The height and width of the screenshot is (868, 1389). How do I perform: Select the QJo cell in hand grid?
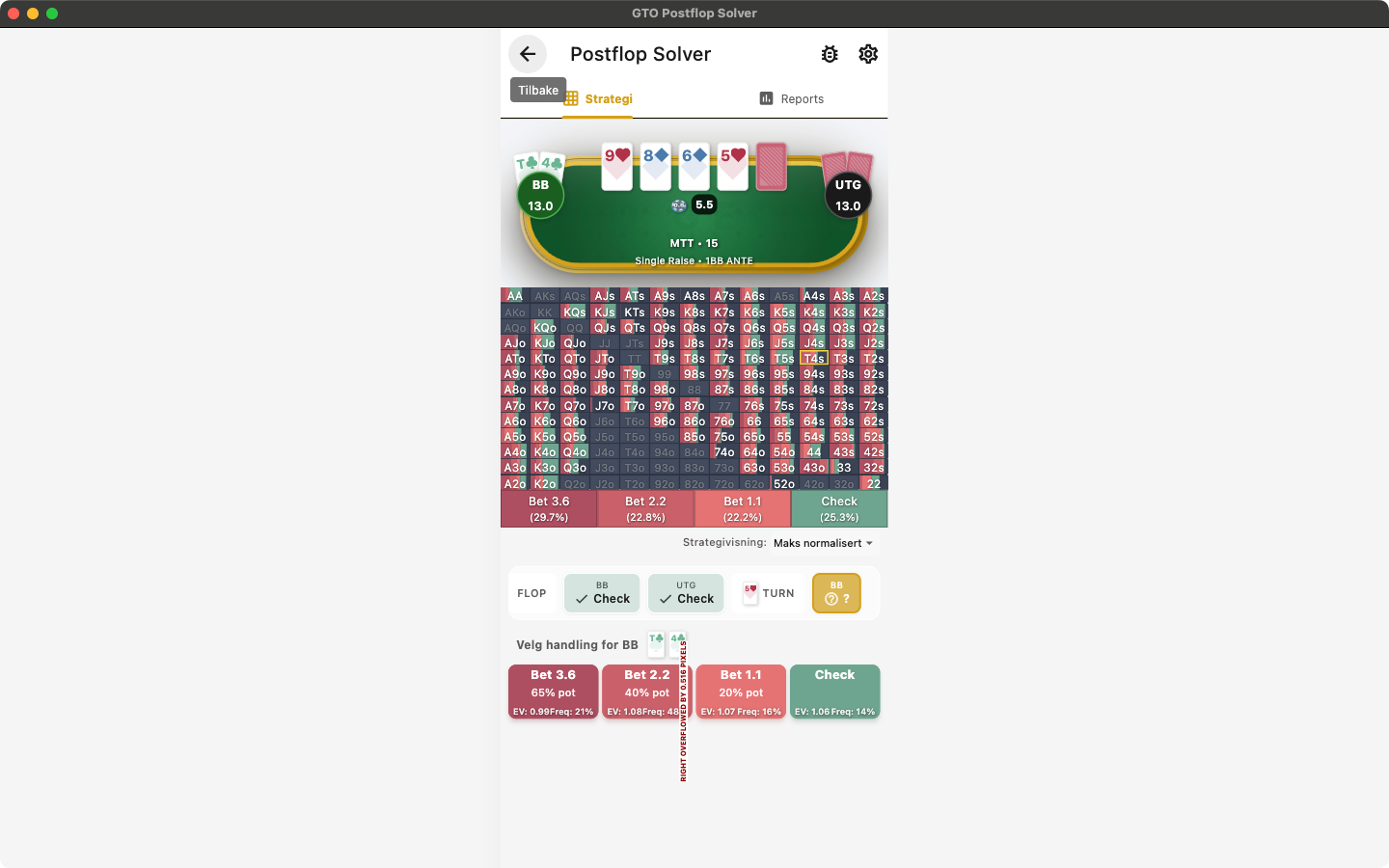[x=575, y=342]
